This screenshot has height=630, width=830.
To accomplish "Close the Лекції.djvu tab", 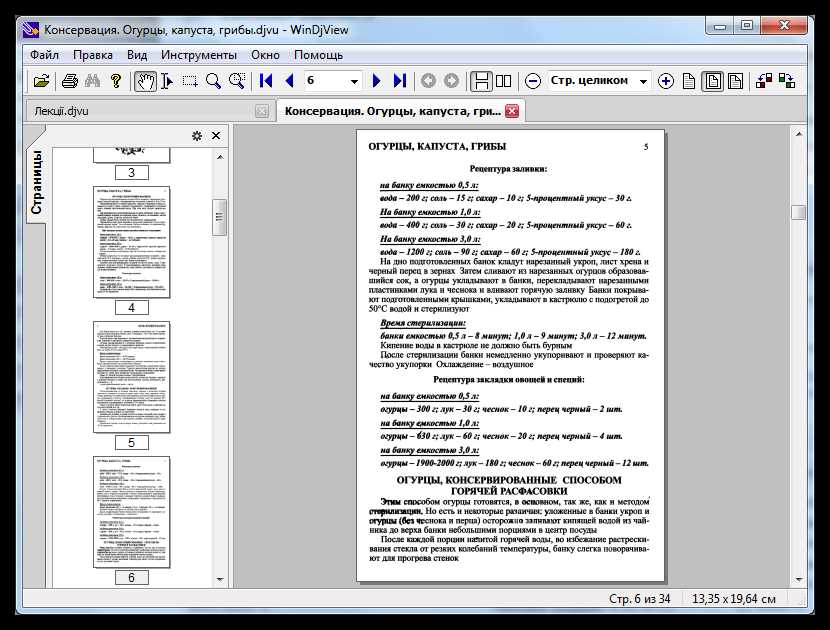I will point(261,111).
